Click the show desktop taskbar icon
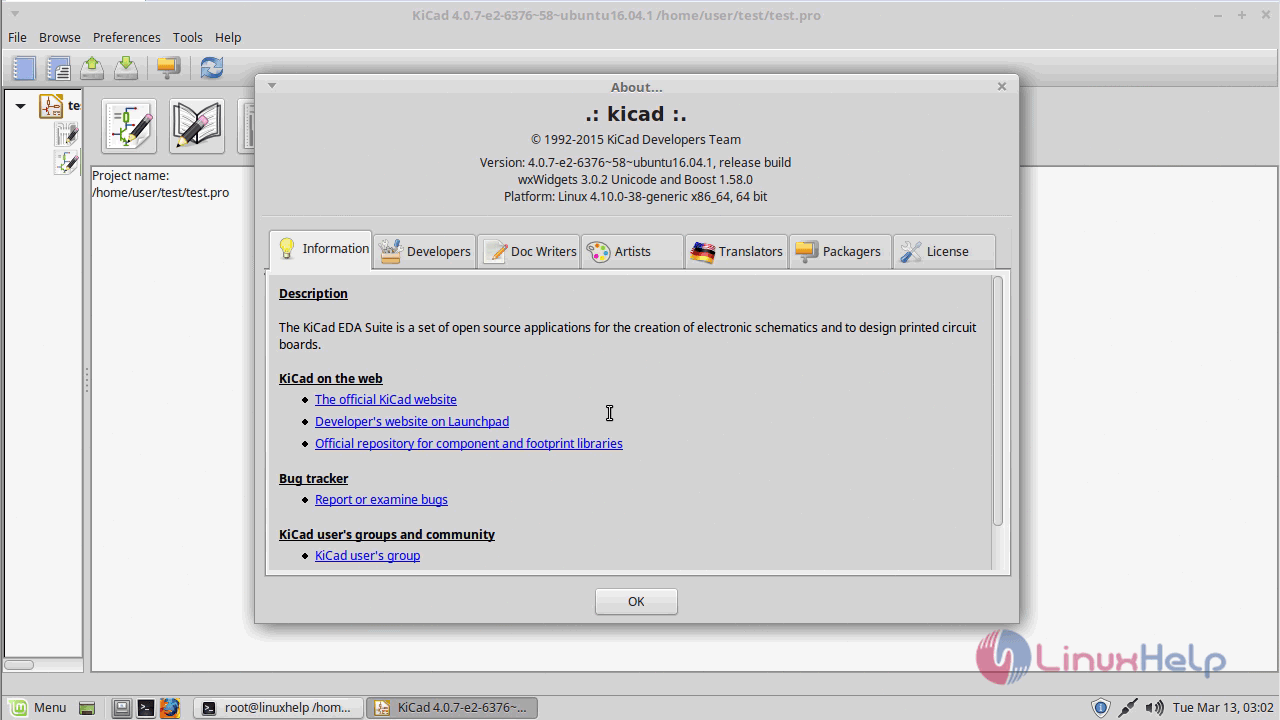The height and width of the screenshot is (720, 1280). tap(87, 708)
